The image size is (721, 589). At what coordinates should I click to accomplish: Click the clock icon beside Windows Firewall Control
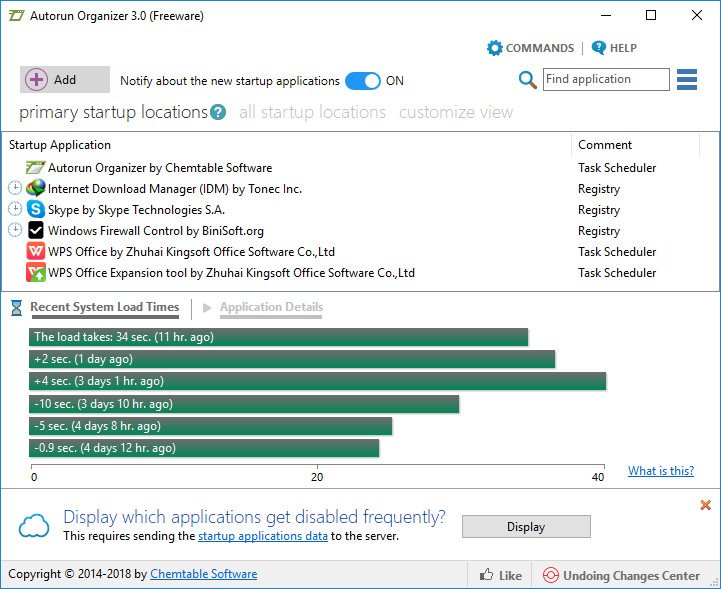[x=15, y=231]
